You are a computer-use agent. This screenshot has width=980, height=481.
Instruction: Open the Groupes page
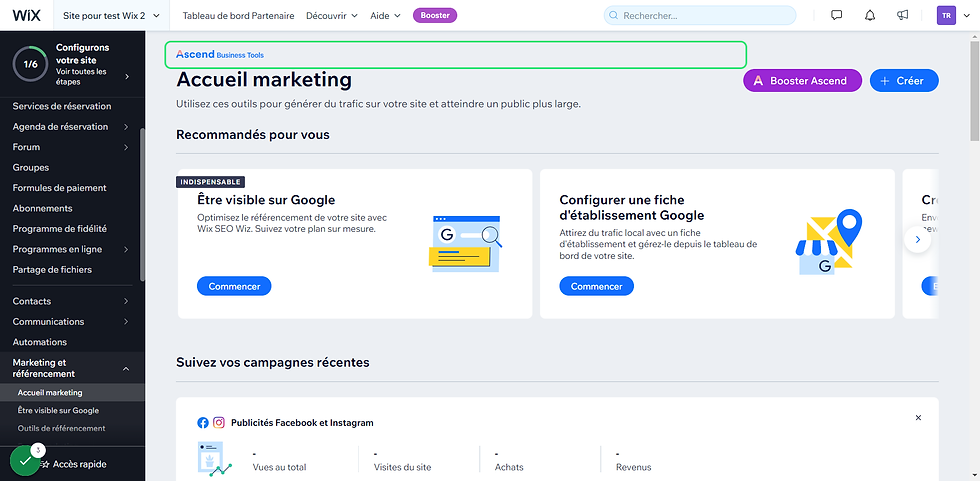coord(31,167)
